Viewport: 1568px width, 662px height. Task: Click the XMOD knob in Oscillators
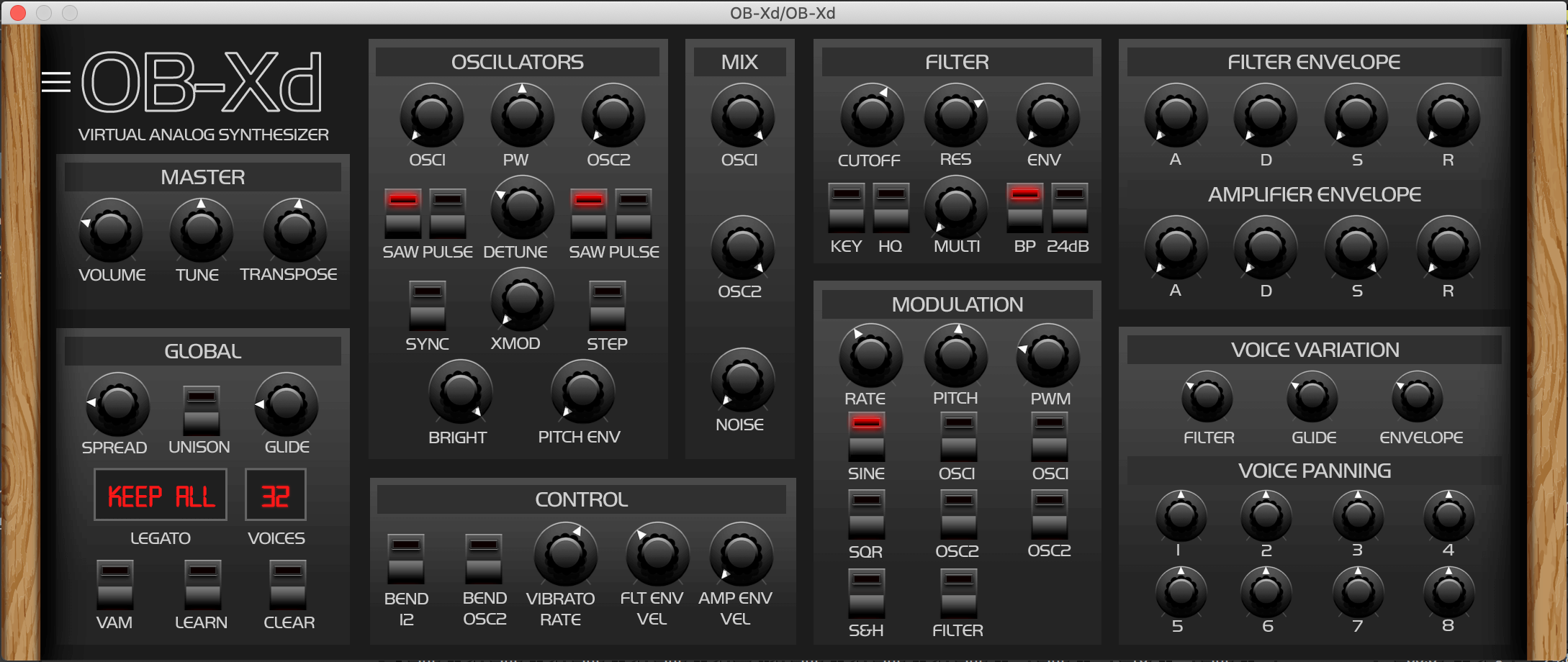[x=522, y=299]
